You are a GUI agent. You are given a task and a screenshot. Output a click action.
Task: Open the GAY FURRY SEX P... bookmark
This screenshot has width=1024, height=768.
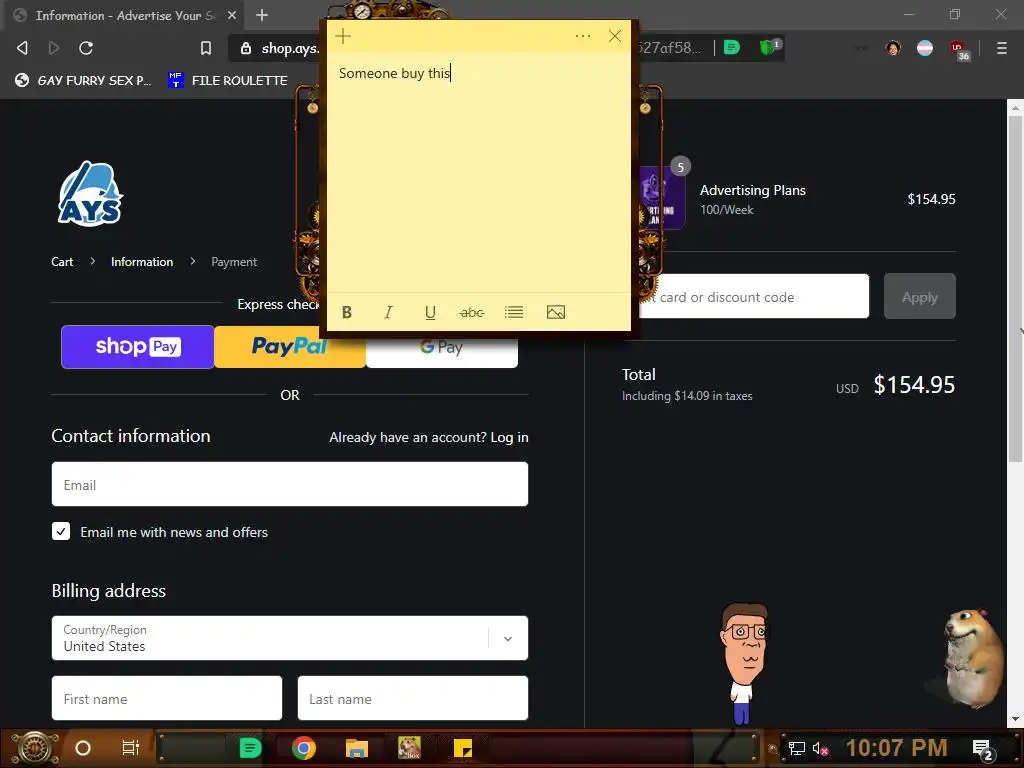click(84, 80)
